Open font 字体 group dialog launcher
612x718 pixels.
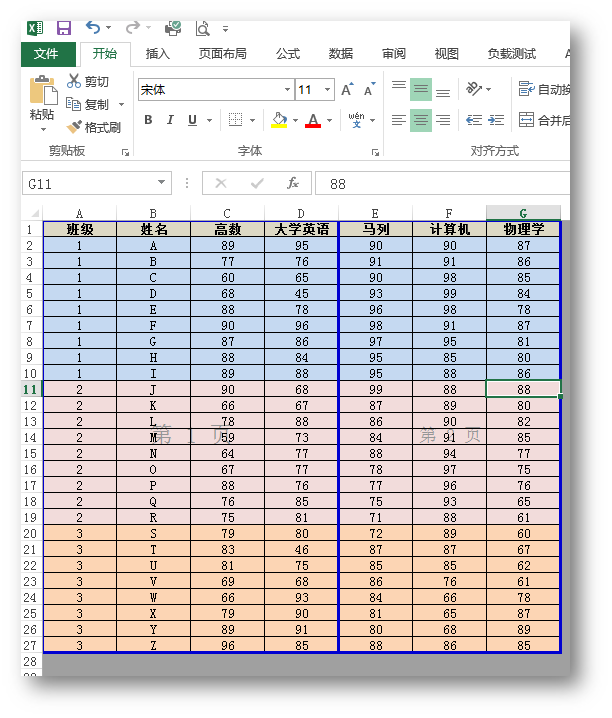point(375,152)
